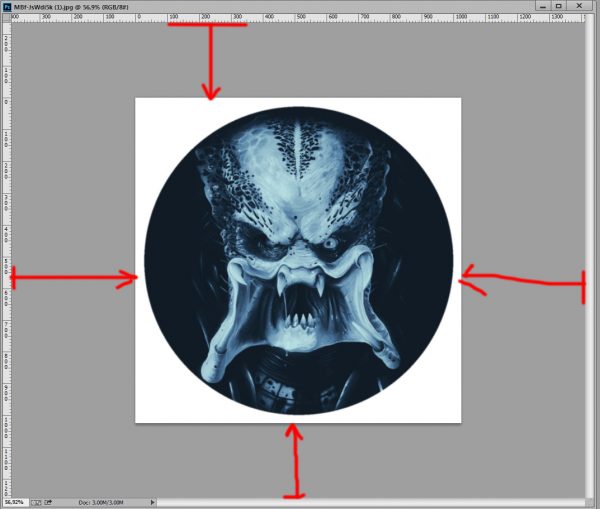Click the icon right of the zoom percentage field

click(x=36, y=502)
